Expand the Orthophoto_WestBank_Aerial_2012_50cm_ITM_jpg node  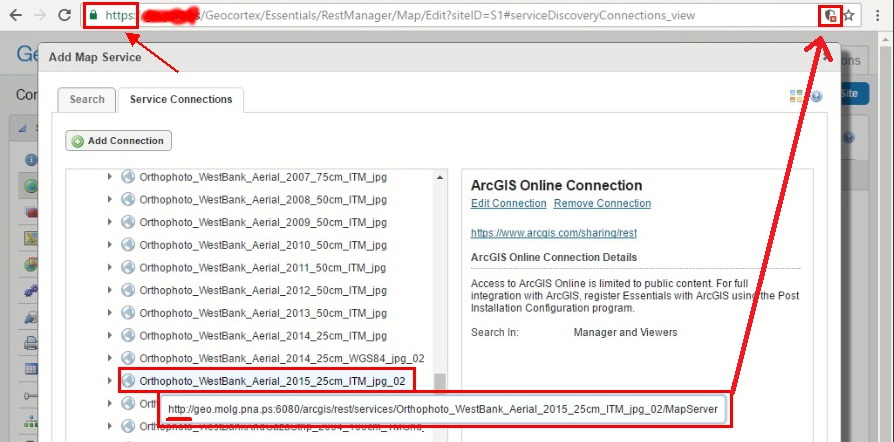tap(109, 290)
